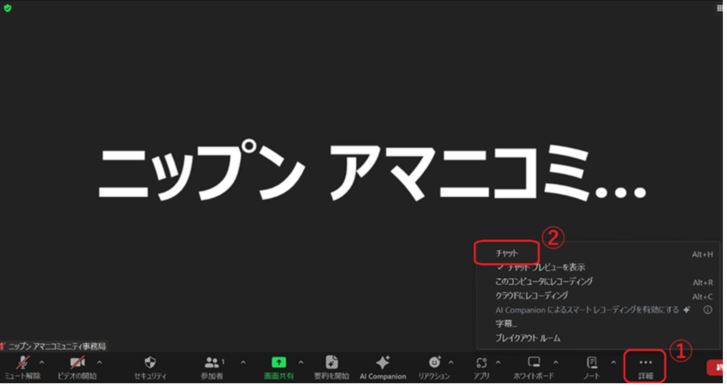Open the Whiteboard
Screen dimensions: 727x387
click(534, 368)
